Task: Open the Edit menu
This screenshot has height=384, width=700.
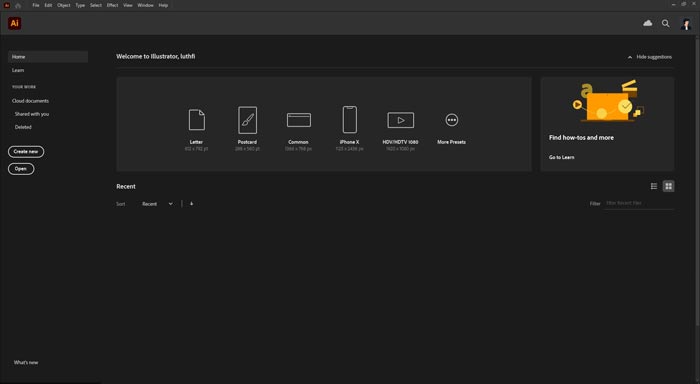Action: 48,5
